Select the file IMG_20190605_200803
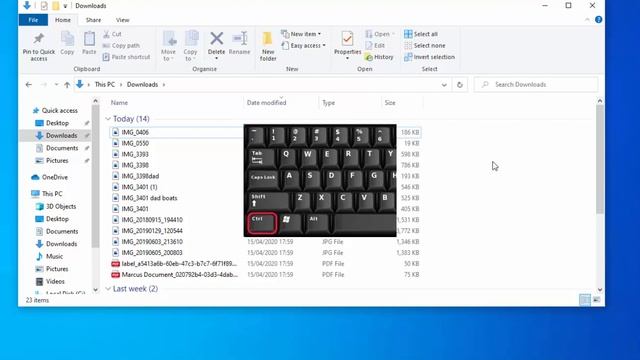Screen dimensions: 640x360 coord(152,253)
